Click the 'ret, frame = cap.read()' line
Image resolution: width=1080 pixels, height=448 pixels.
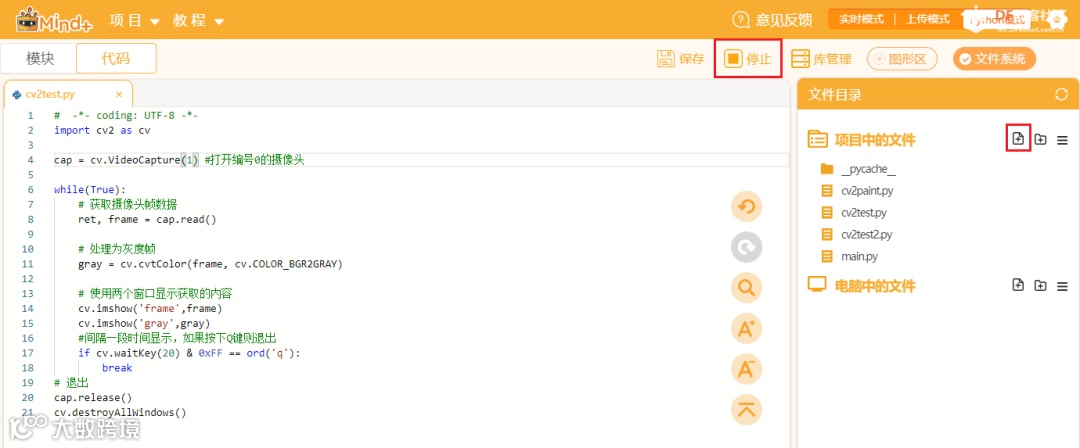[147, 219]
